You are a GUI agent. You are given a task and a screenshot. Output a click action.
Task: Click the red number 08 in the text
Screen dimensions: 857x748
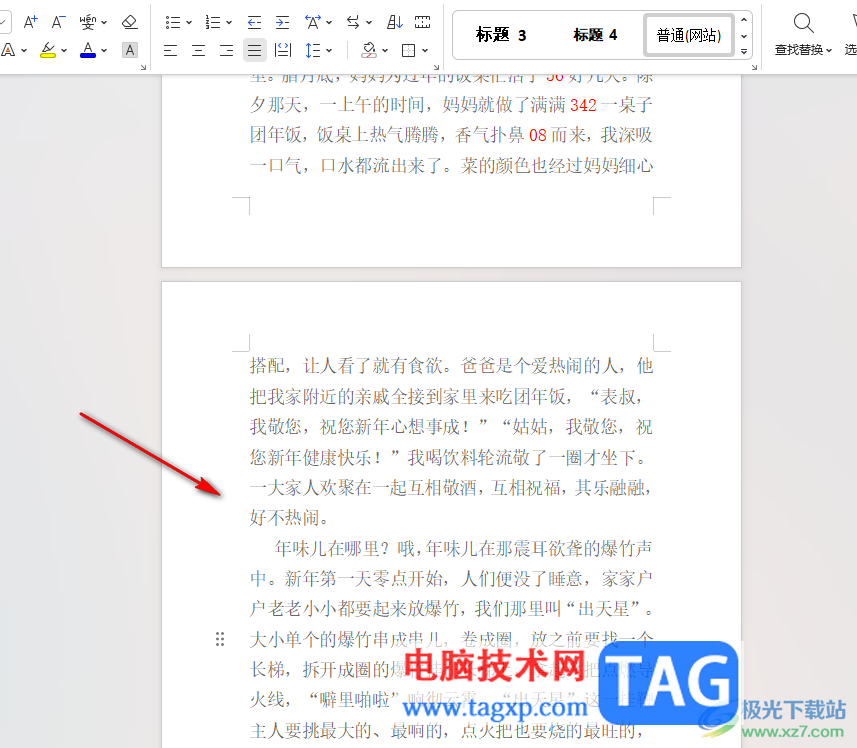point(538,135)
